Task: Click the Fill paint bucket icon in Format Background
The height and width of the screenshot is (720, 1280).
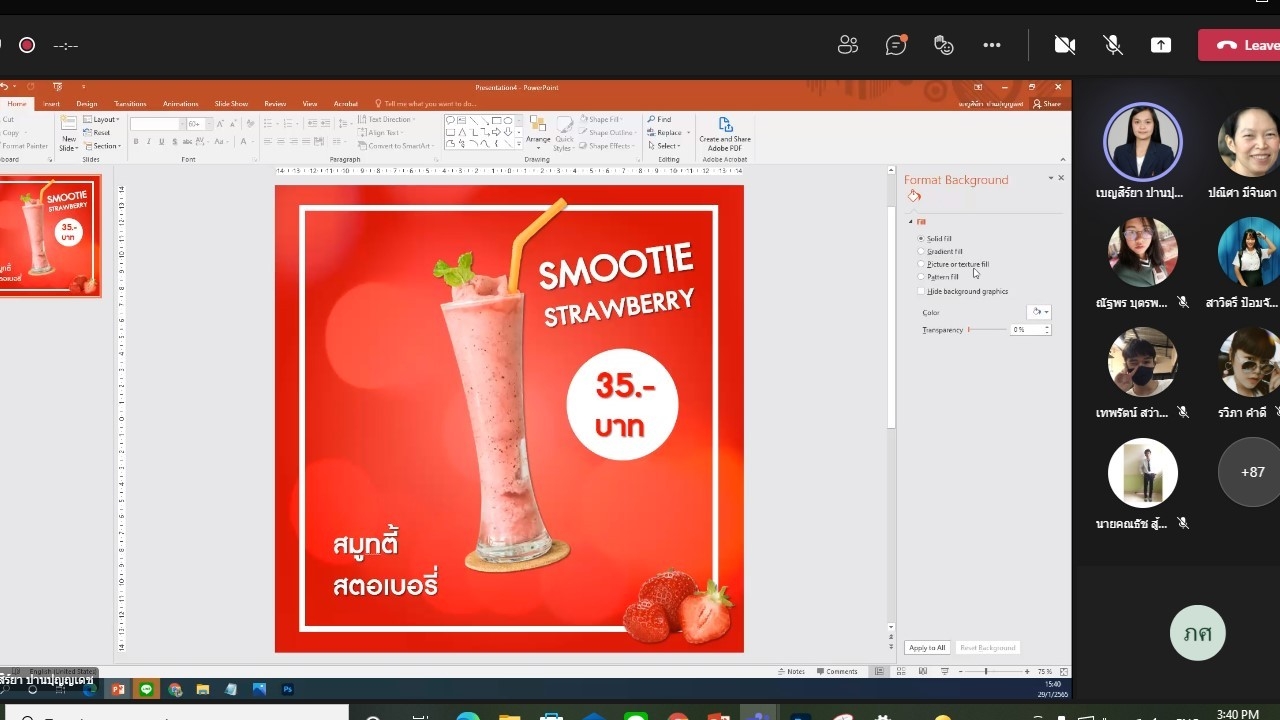Action: click(x=914, y=196)
